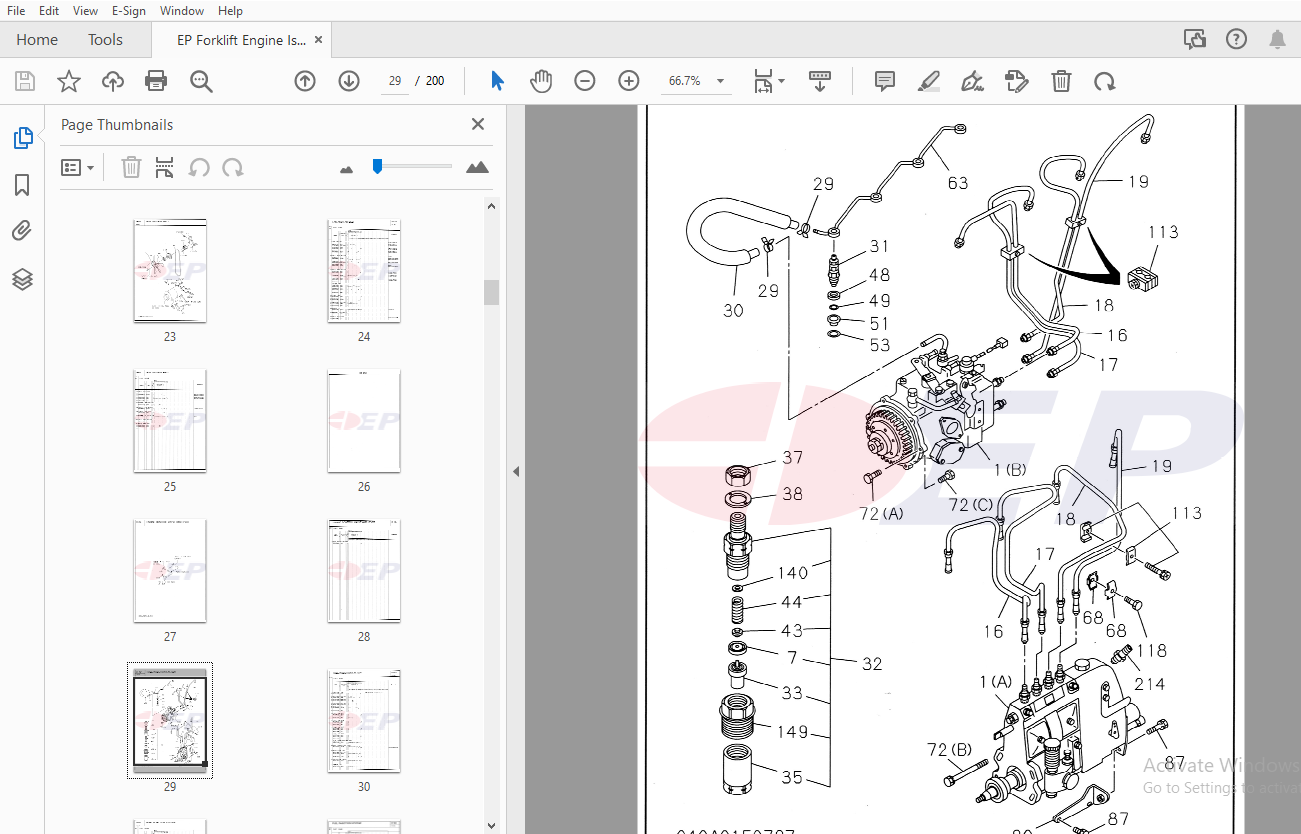Select page 25 thumbnail
This screenshot has height=834, width=1301.
170,421
